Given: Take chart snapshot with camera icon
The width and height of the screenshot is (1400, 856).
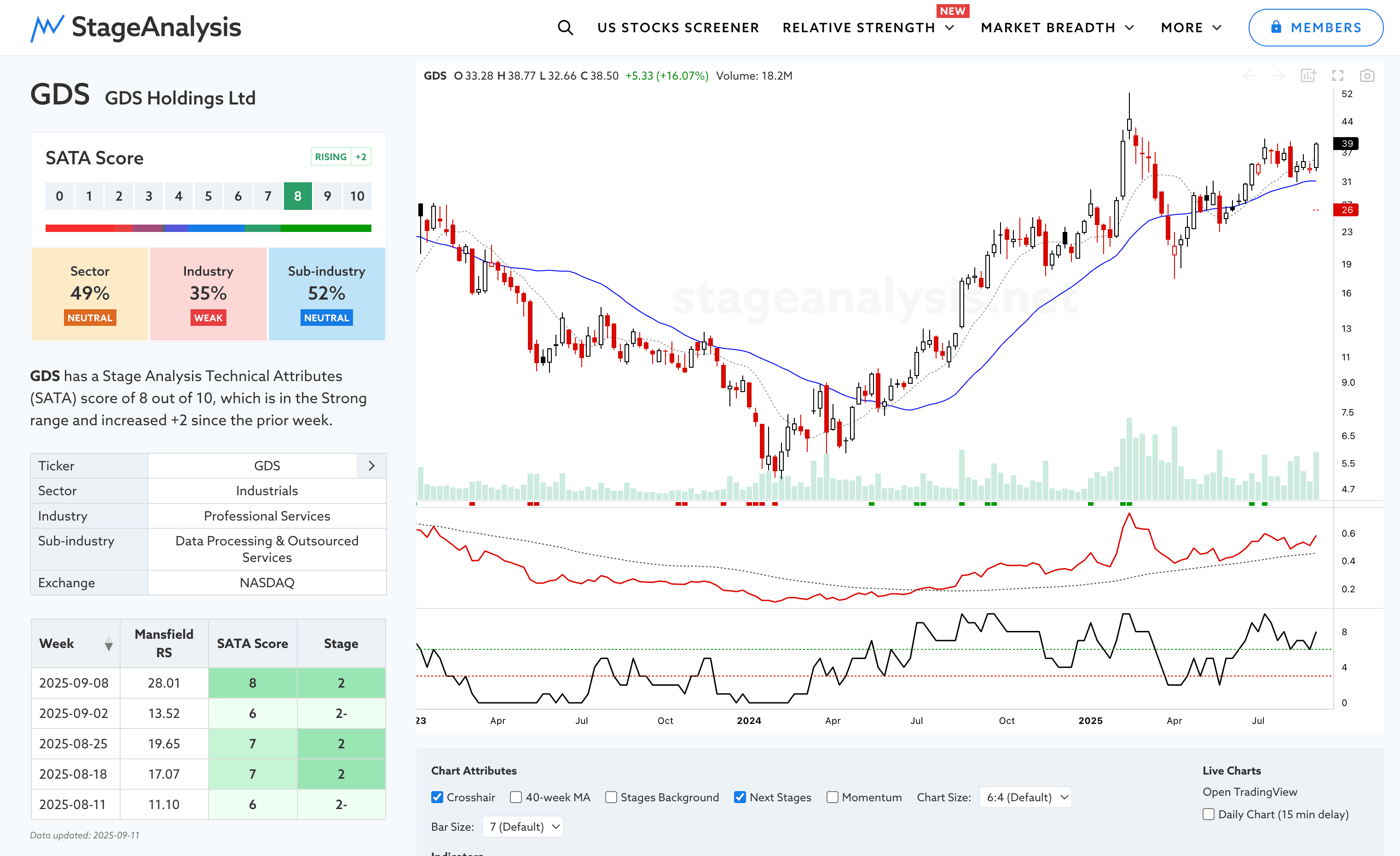Looking at the screenshot, I should 1367,75.
